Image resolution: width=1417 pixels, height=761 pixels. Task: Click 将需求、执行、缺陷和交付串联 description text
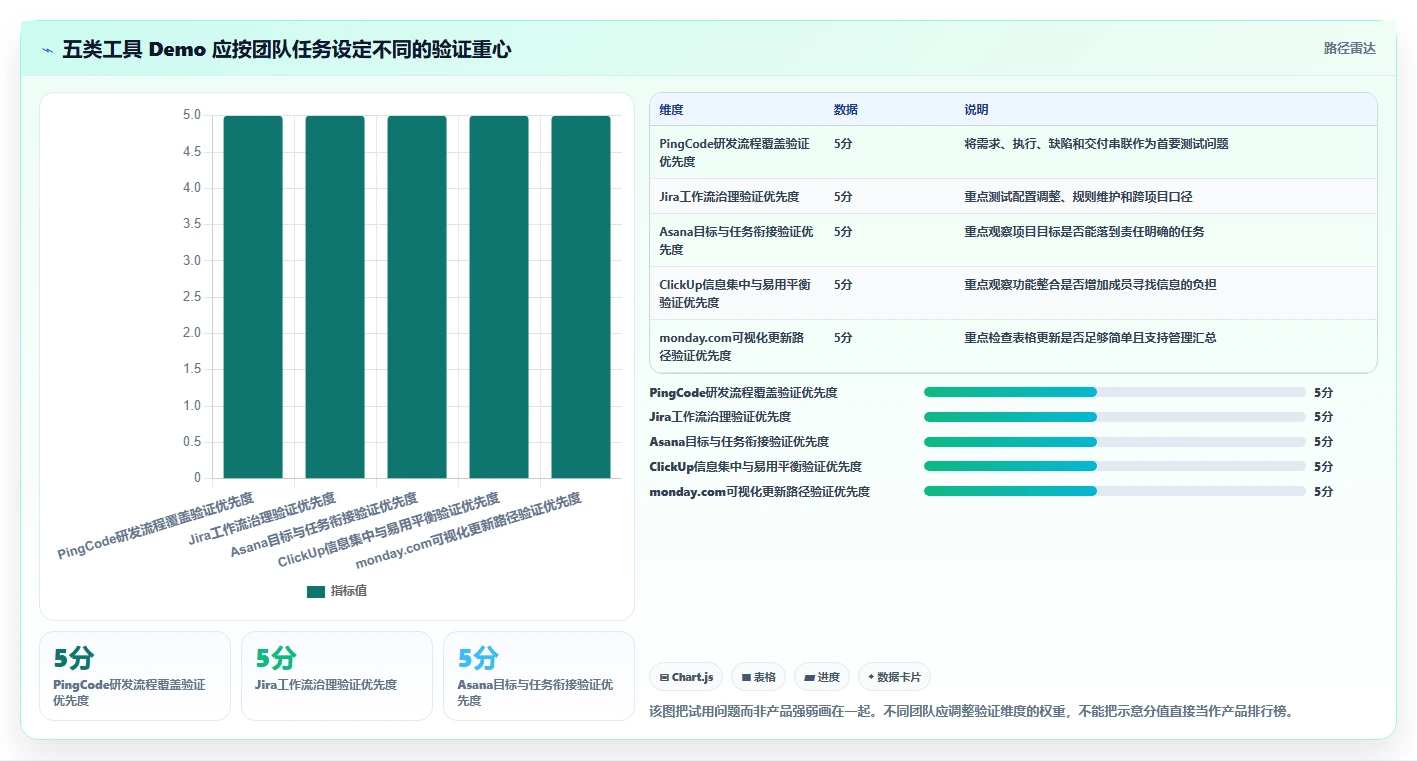click(1096, 143)
